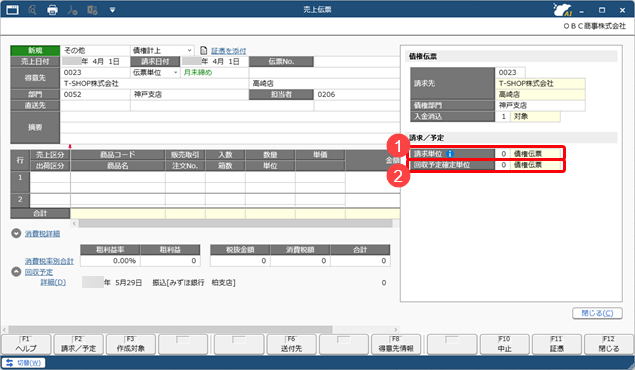This screenshot has height=370, width=635.
Task: Open the 消費税率別合計 link
Action: coord(49,261)
